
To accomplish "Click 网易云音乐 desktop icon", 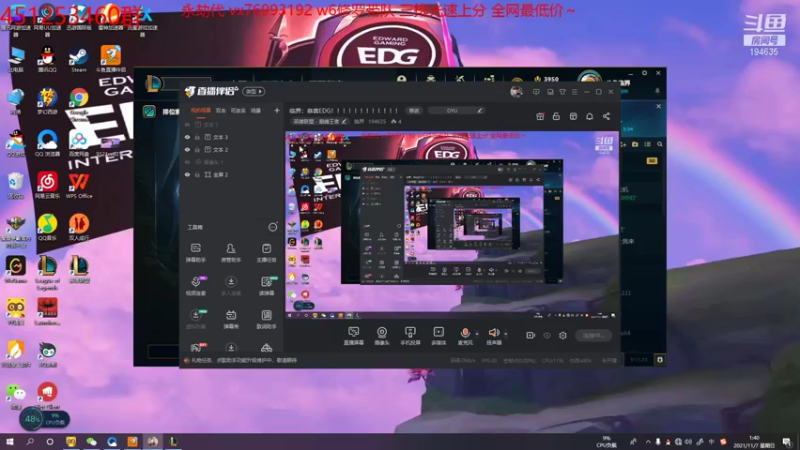I will point(47,186).
